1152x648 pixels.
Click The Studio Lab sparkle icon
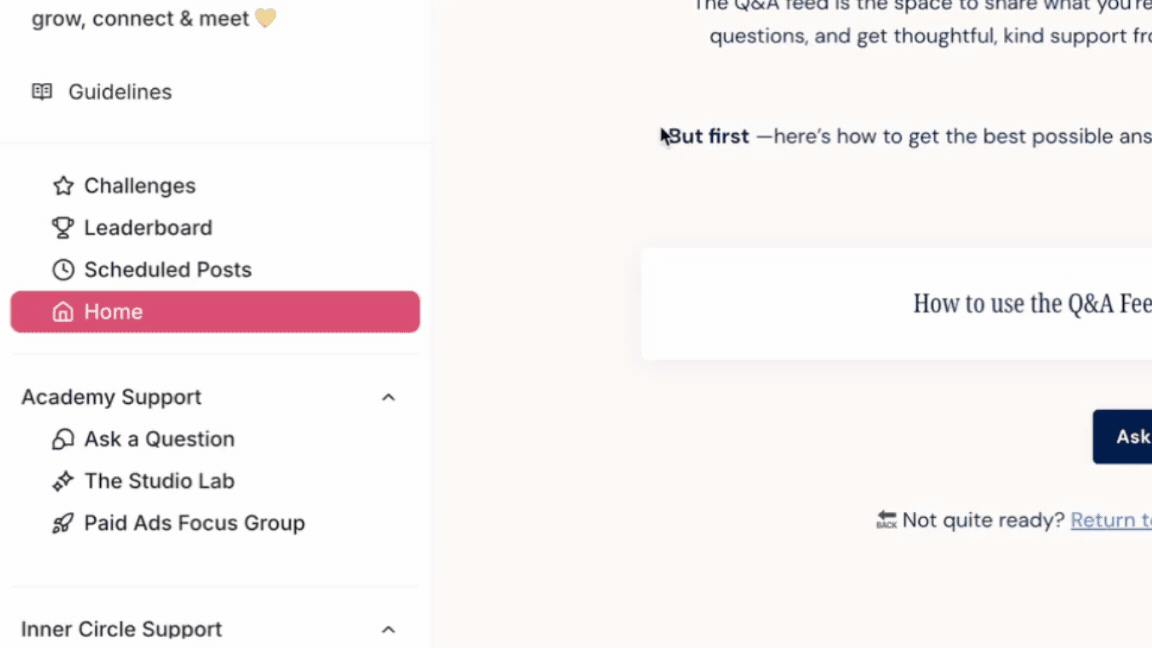pyautogui.click(x=62, y=481)
